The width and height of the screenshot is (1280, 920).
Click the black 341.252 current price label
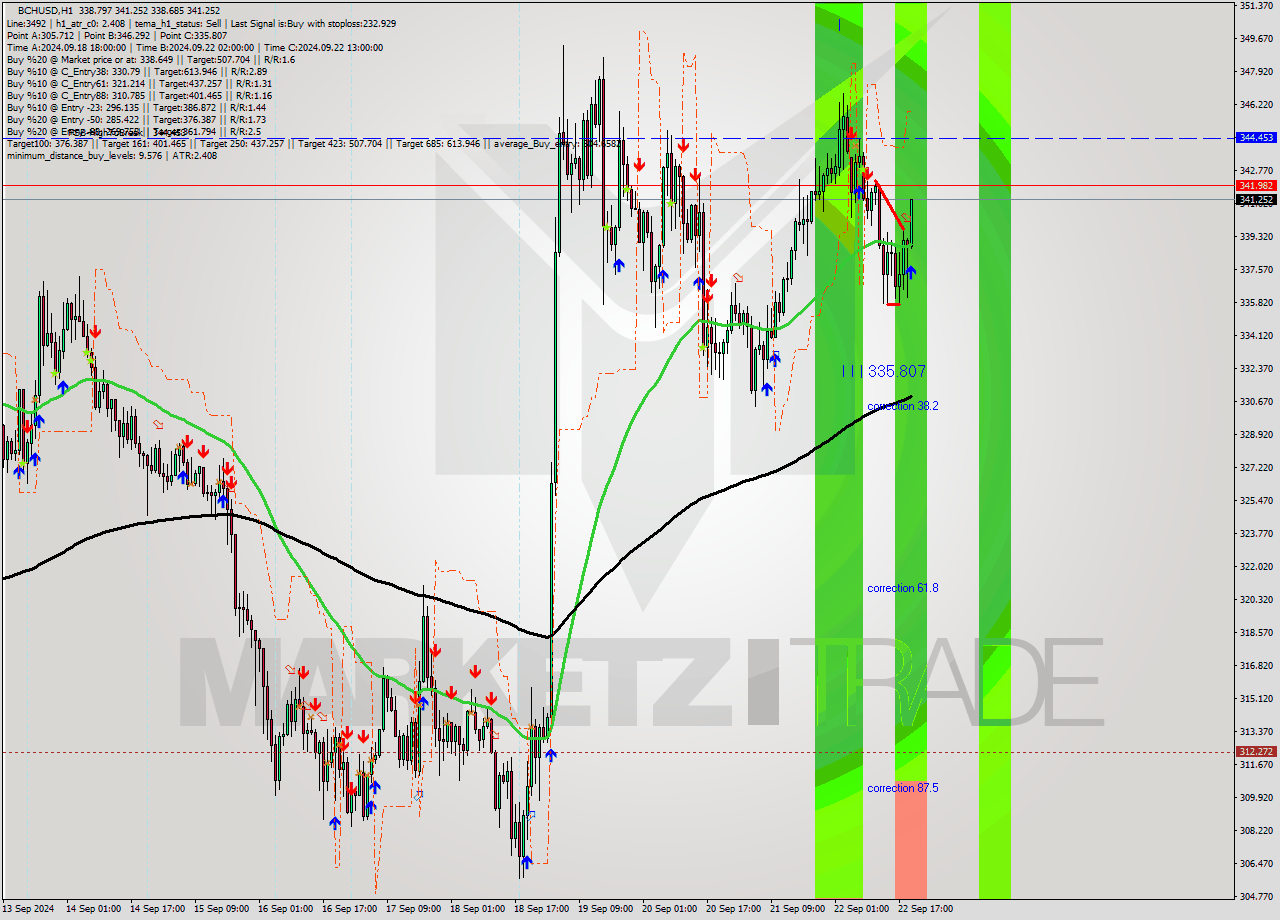(x=1256, y=200)
